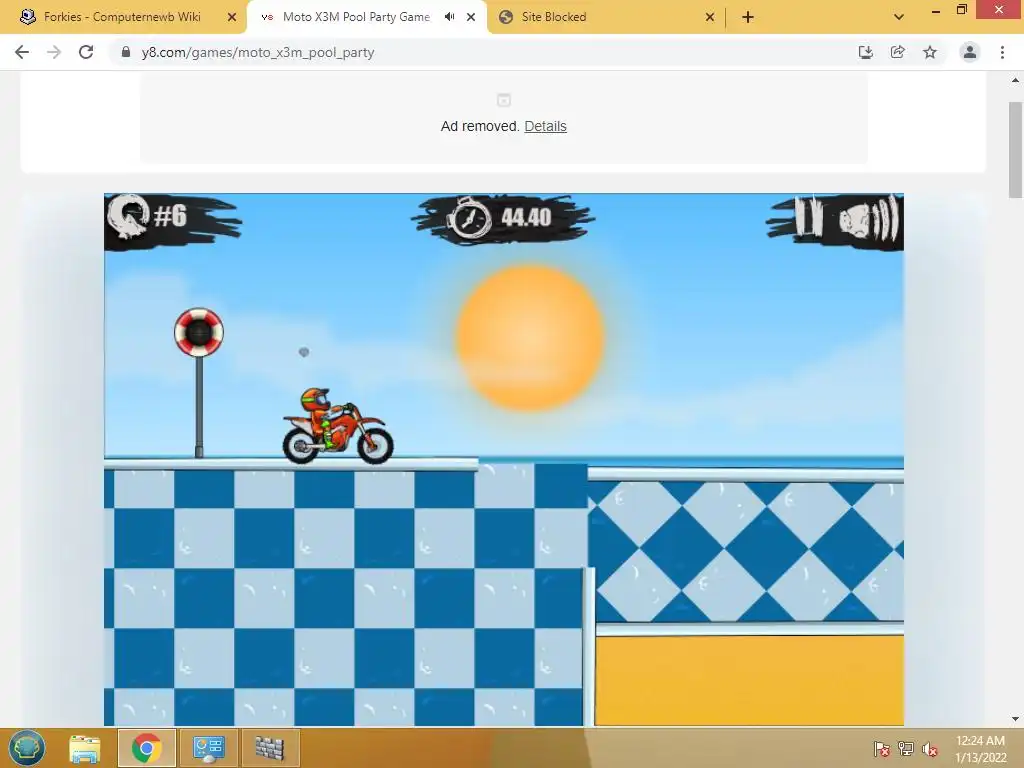Viewport: 1024px width, 768px height.
Task: Click the page scrollbar up arrow
Action: point(1016,80)
